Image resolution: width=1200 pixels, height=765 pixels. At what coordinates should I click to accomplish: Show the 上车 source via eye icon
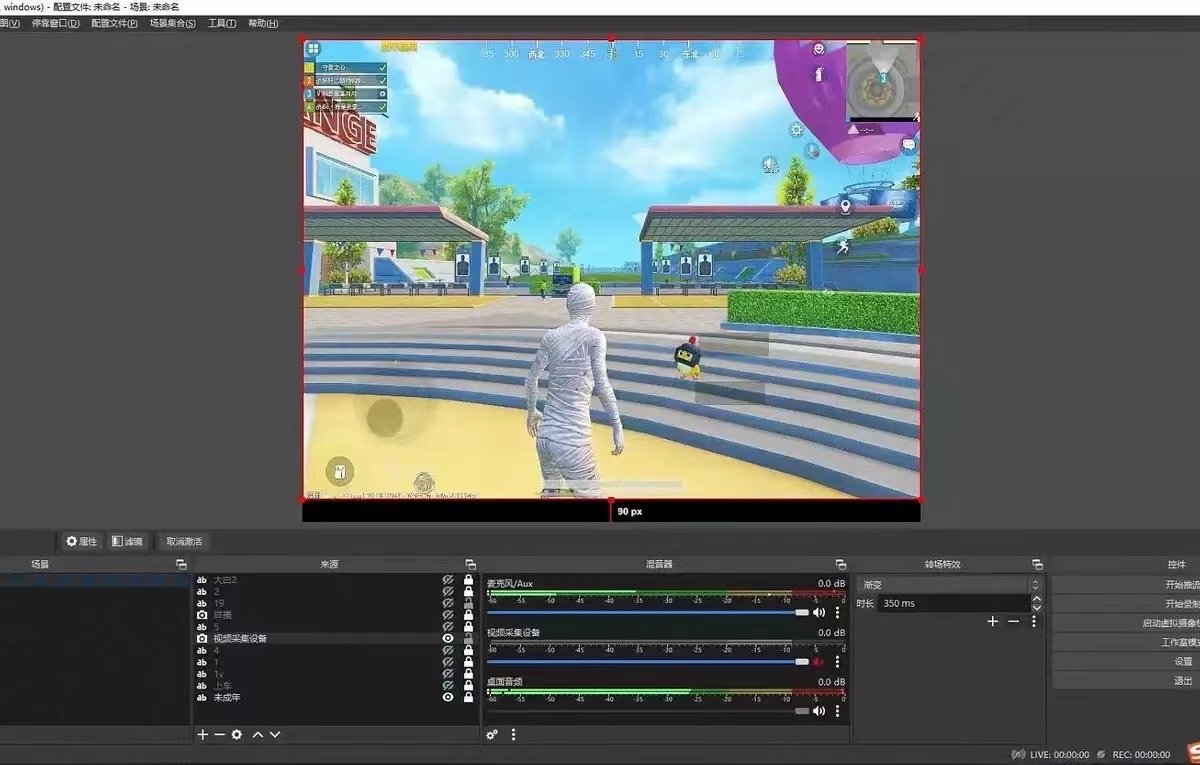click(x=448, y=685)
